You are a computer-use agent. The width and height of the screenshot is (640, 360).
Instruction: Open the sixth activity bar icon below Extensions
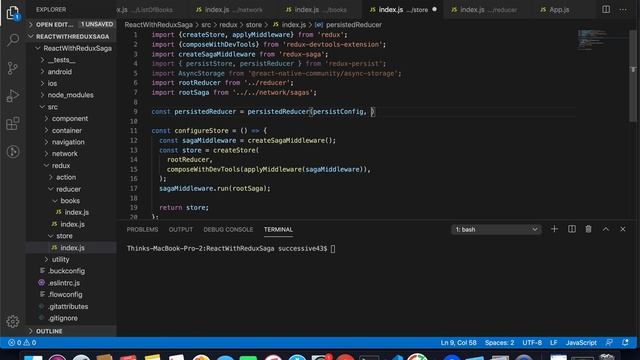point(13,152)
